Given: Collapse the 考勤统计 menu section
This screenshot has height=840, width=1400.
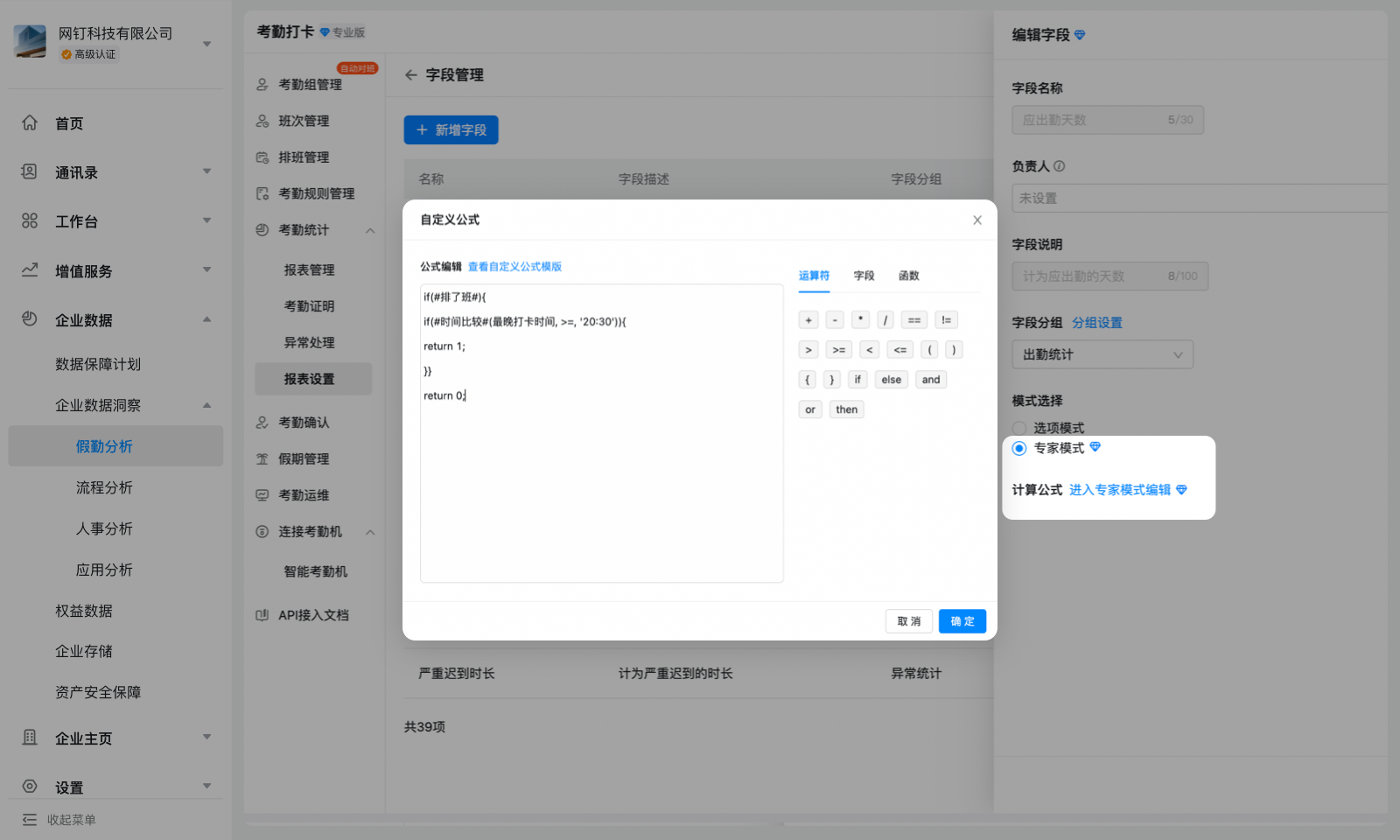Looking at the screenshot, I should pos(370,231).
